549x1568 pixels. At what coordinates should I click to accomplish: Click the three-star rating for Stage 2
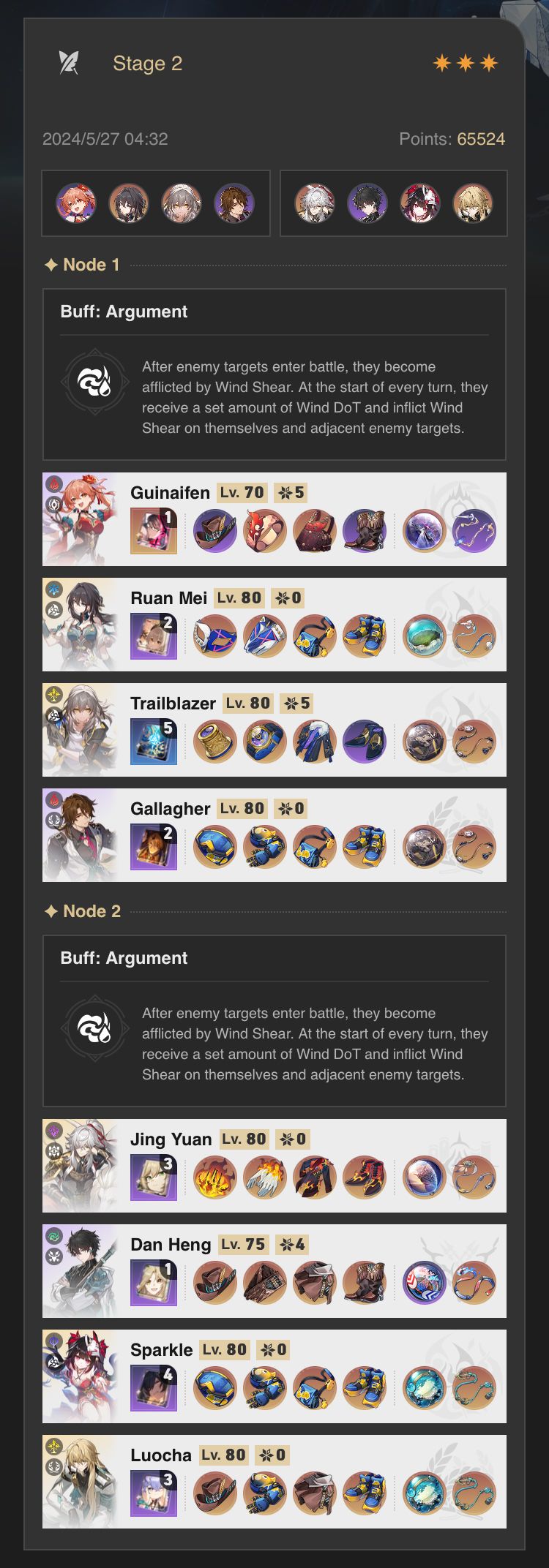[x=466, y=64]
